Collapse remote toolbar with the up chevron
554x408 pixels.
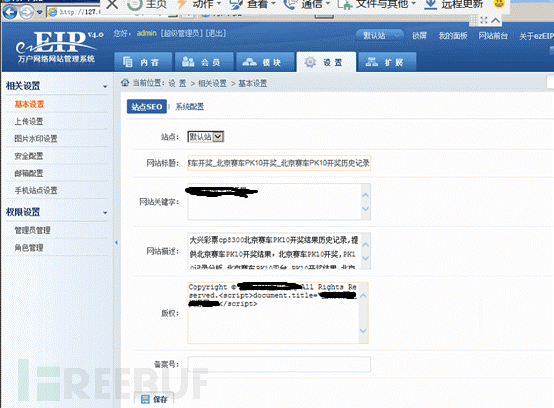496,20
